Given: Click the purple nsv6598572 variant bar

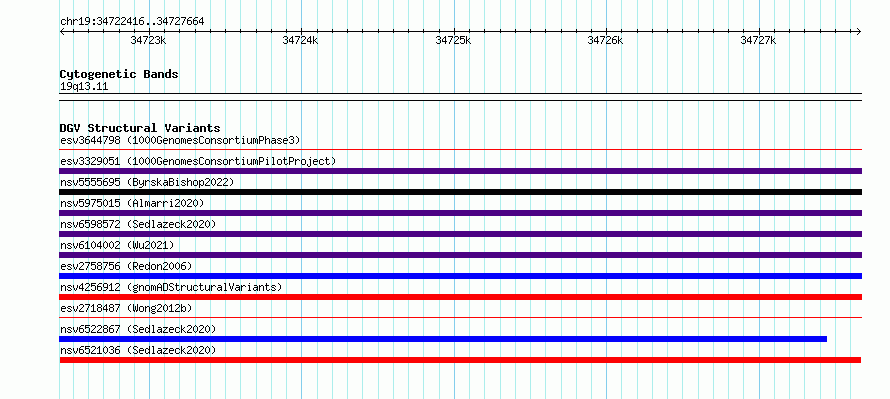Looking at the screenshot, I should [461, 234].
